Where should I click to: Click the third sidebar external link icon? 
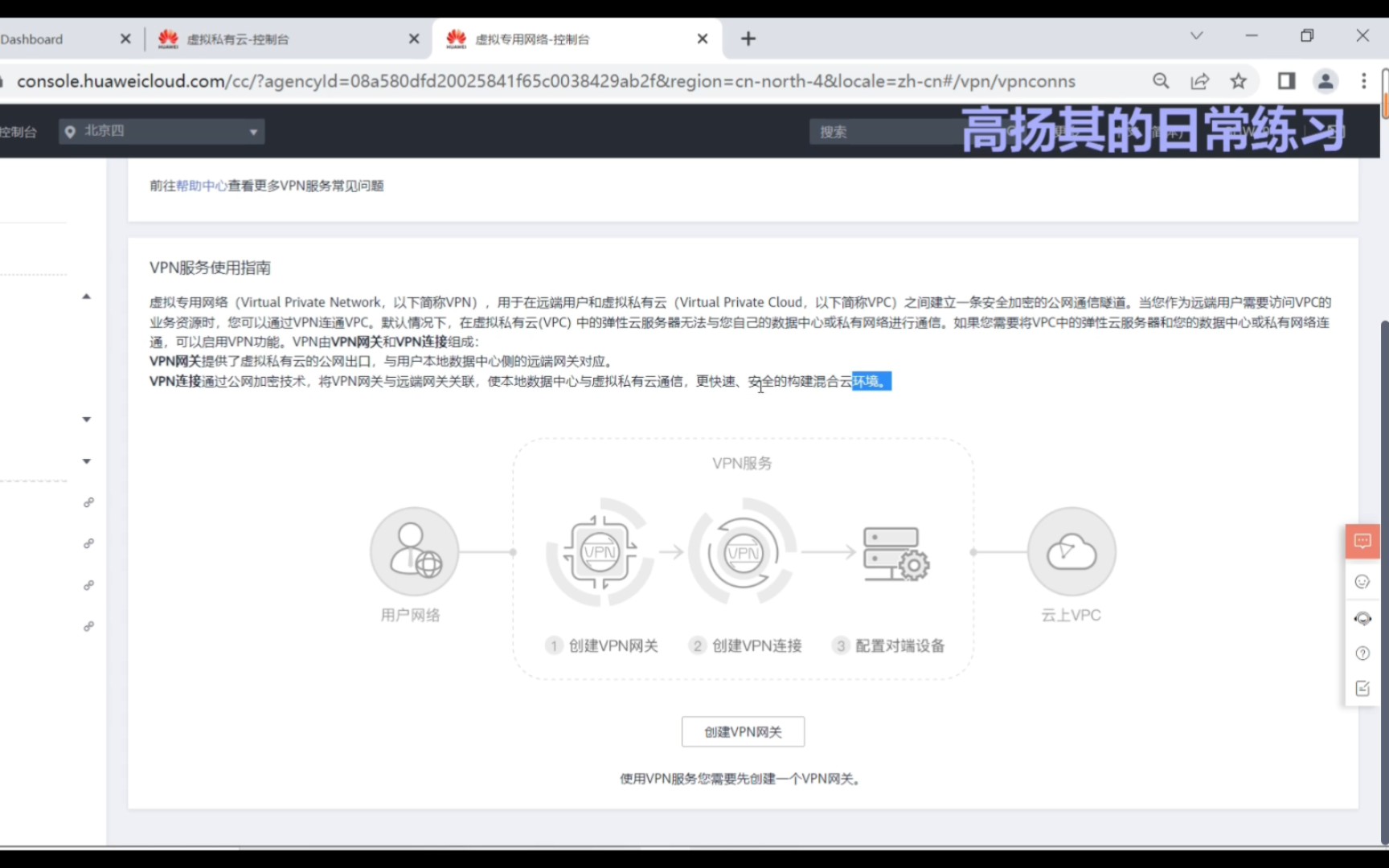coord(88,586)
